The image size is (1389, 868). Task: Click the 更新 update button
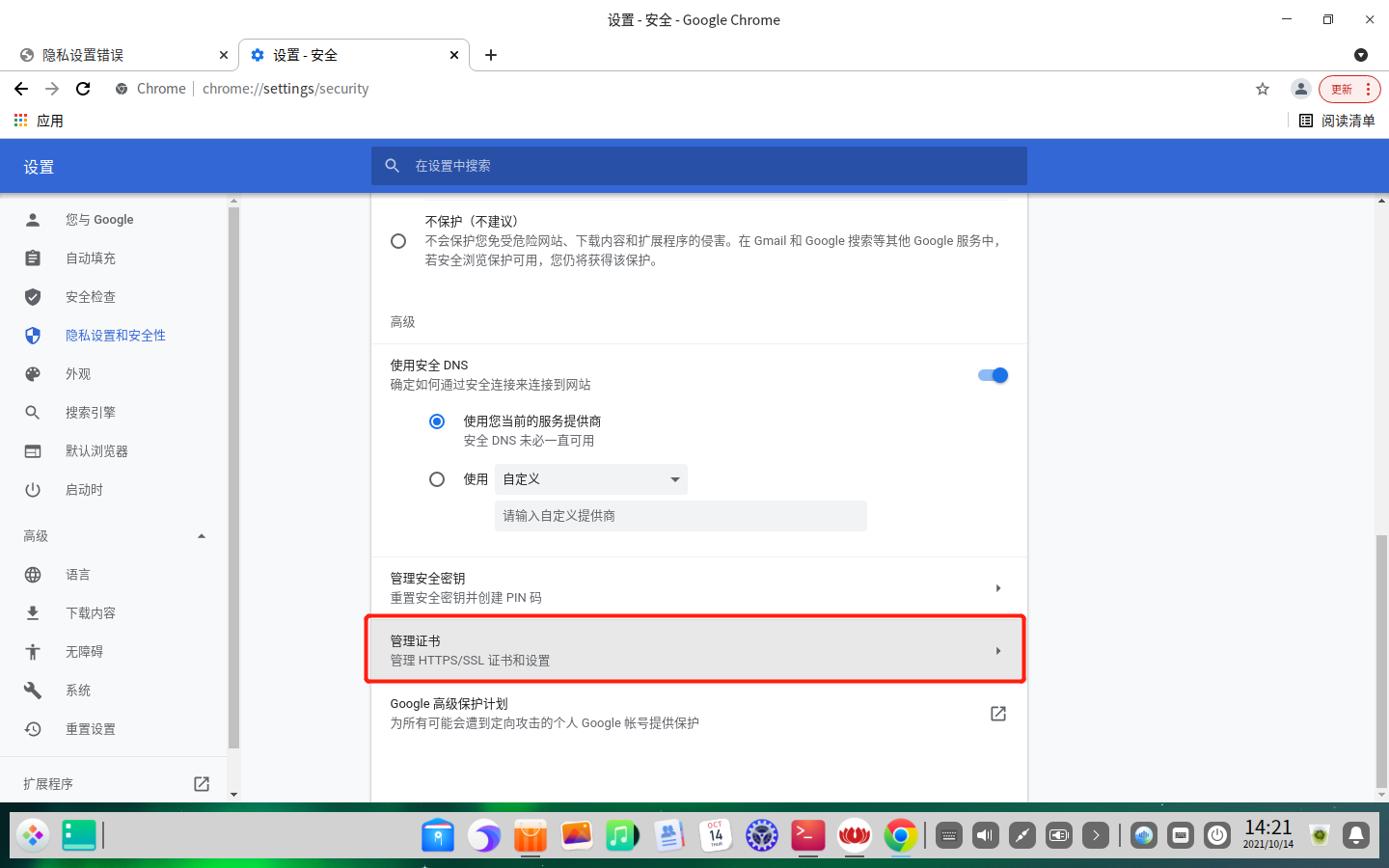(x=1349, y=89)
